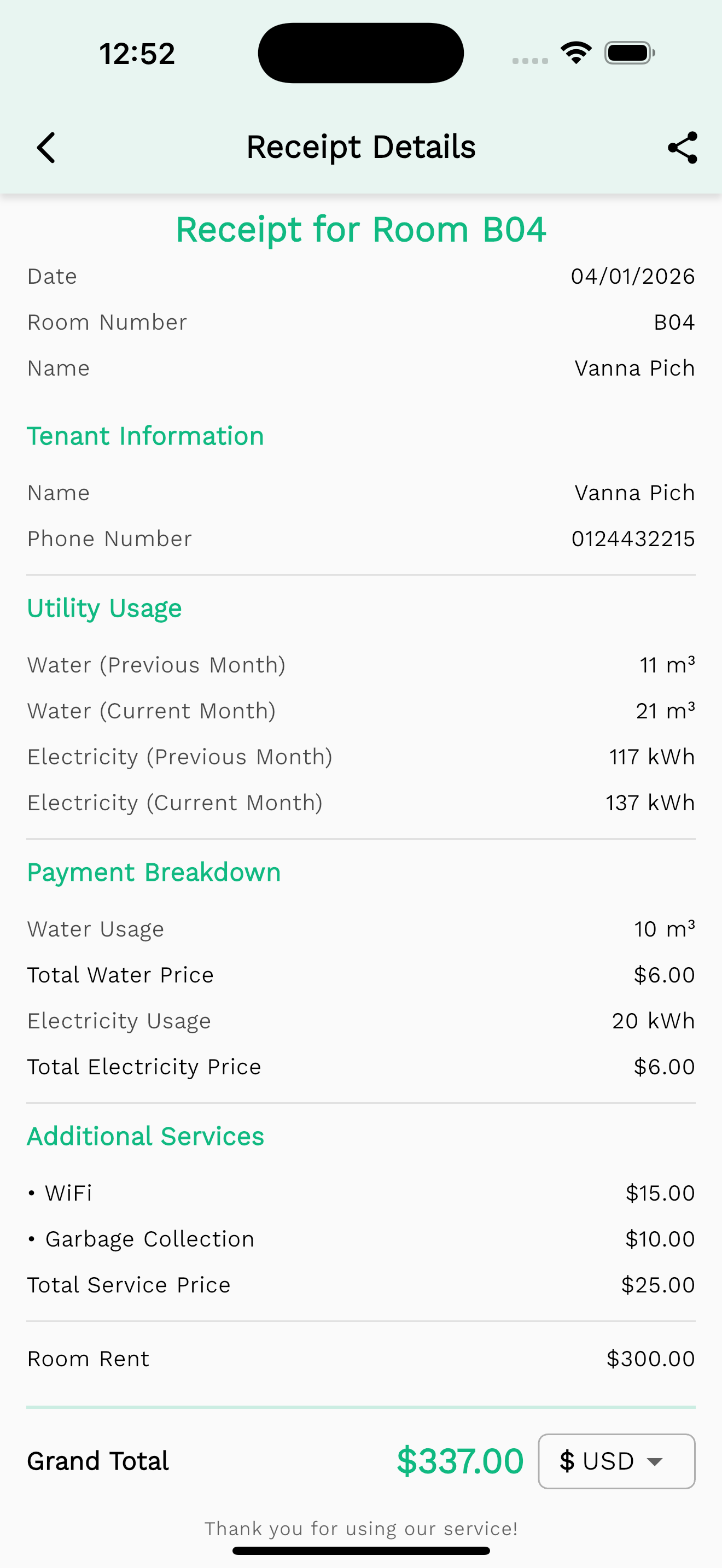This screenshot has height=1568, width=722.
Task: Tap the back arrow icon
Action: pyautogui.click(x=46, y=148)
